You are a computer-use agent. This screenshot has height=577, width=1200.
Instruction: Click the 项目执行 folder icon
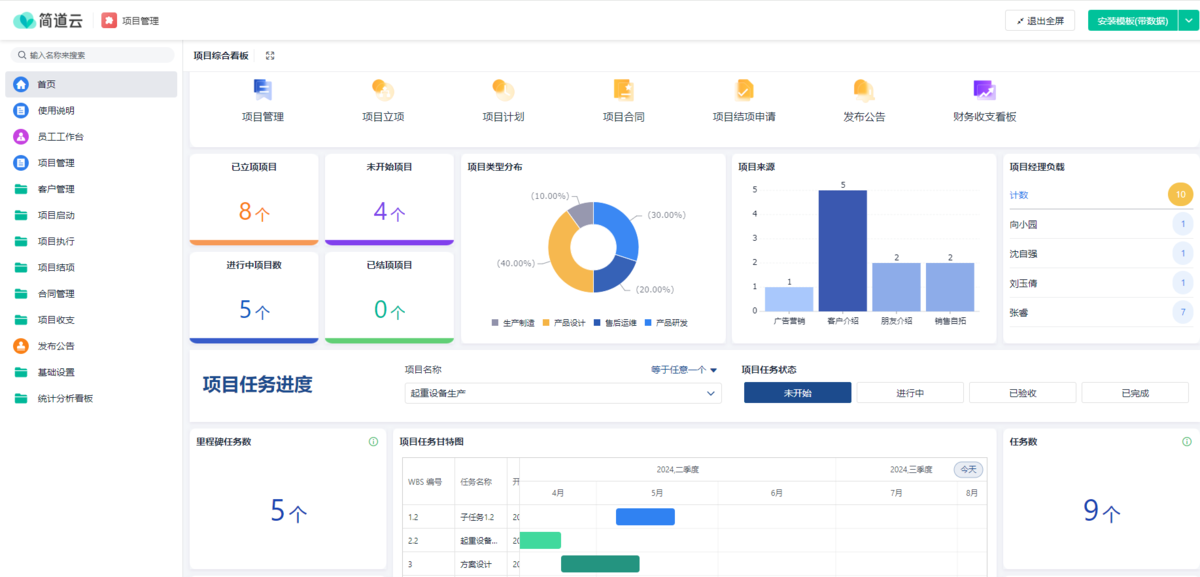pyautogui.click(x=21, y=241)
